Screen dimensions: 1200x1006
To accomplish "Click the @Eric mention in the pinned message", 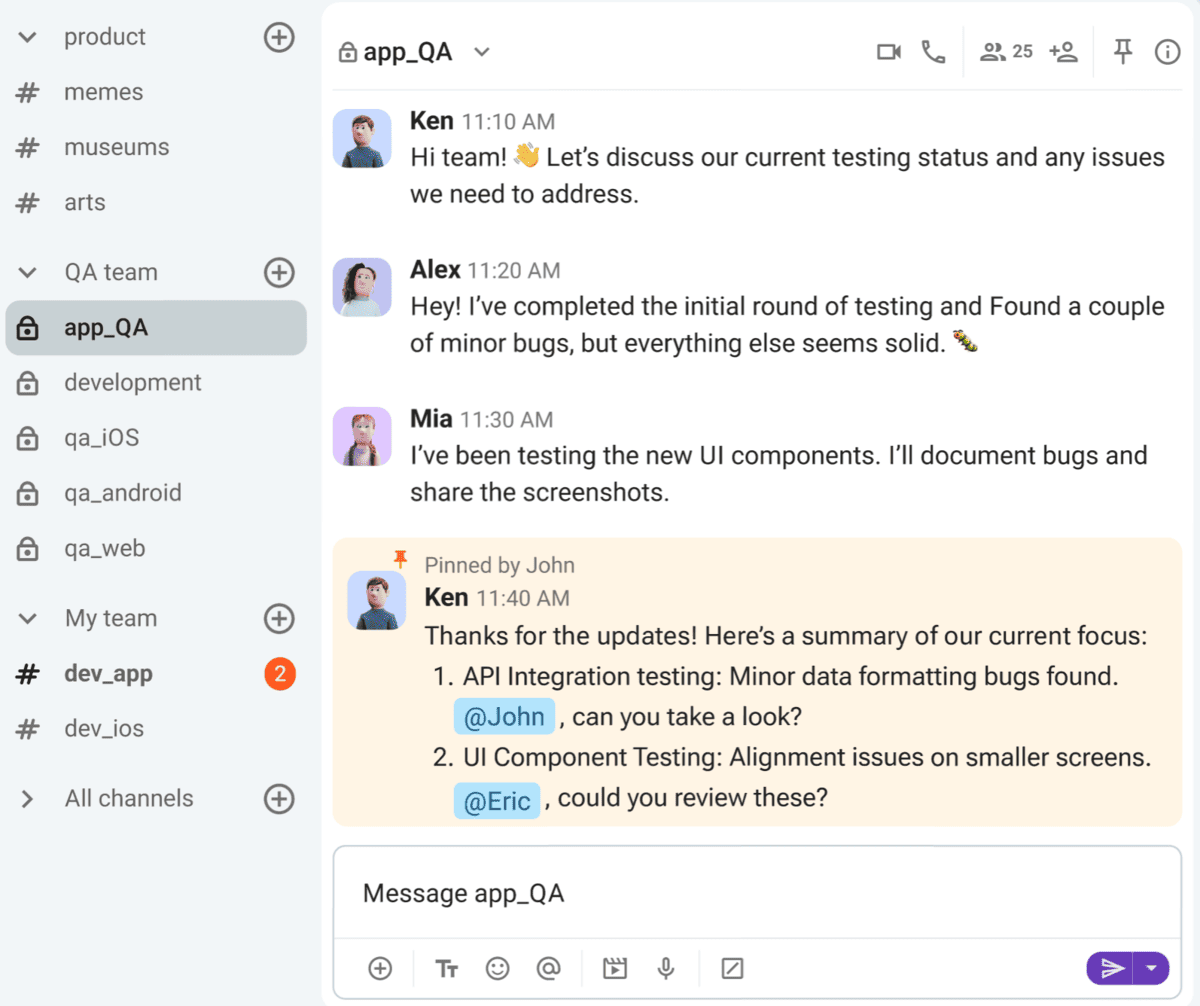I will coord(497,801).
